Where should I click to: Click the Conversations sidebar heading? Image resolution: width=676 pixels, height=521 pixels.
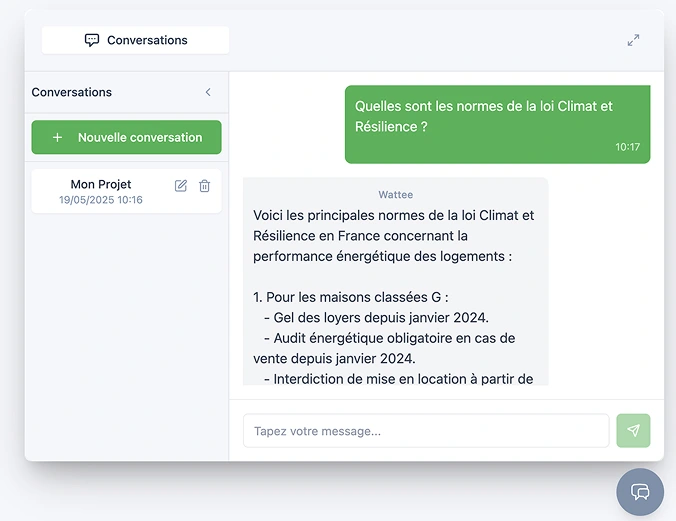pos(72,92)
